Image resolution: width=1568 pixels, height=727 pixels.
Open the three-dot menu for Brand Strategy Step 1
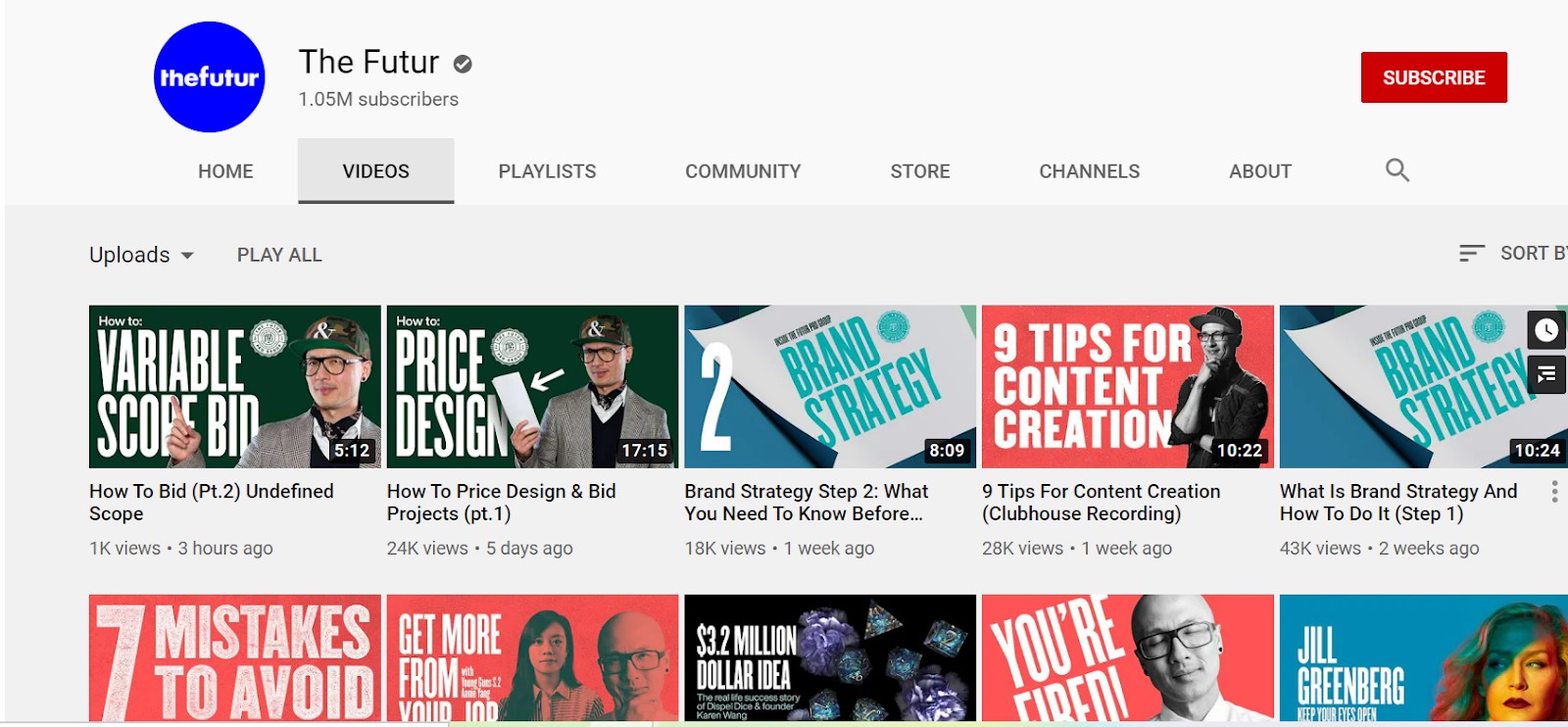[1554, 492]
